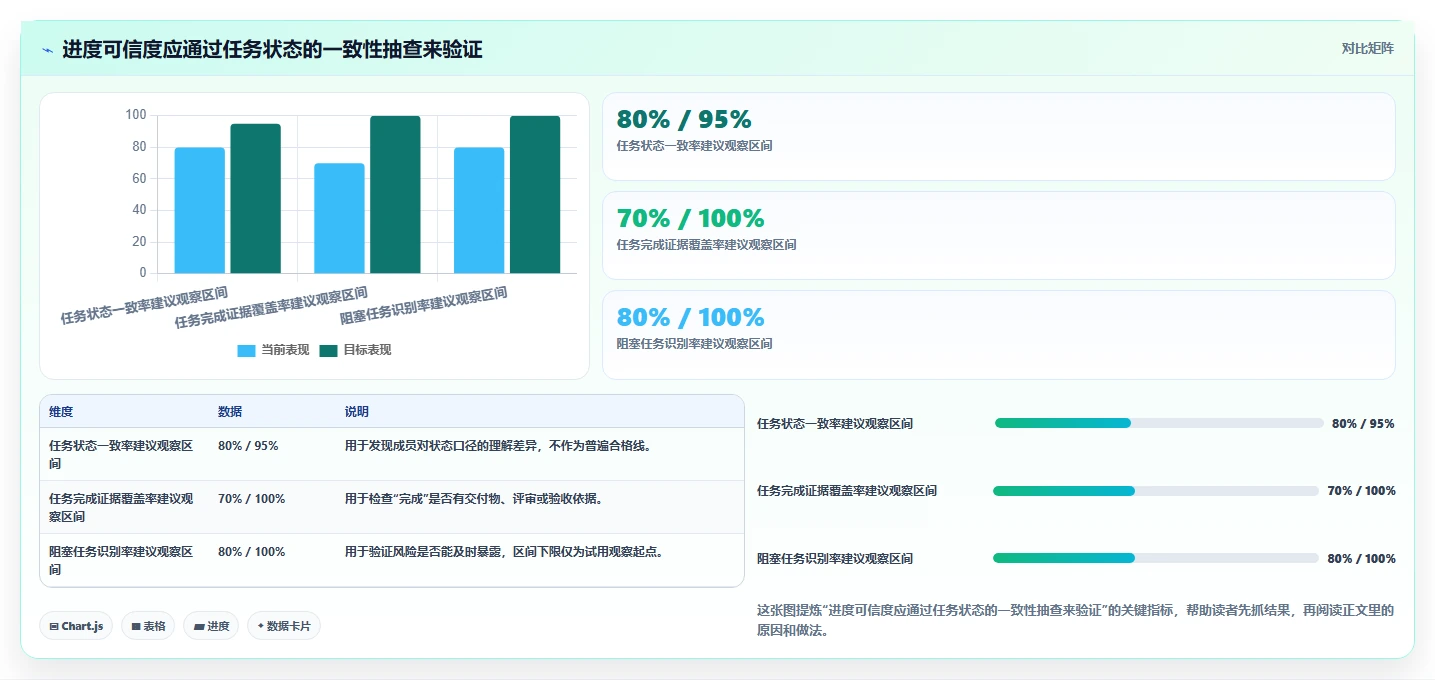Viewport: 1435px width, 680px height.
Task: Toggle the 当前表现 legend entry
Action: click(273, 350)
